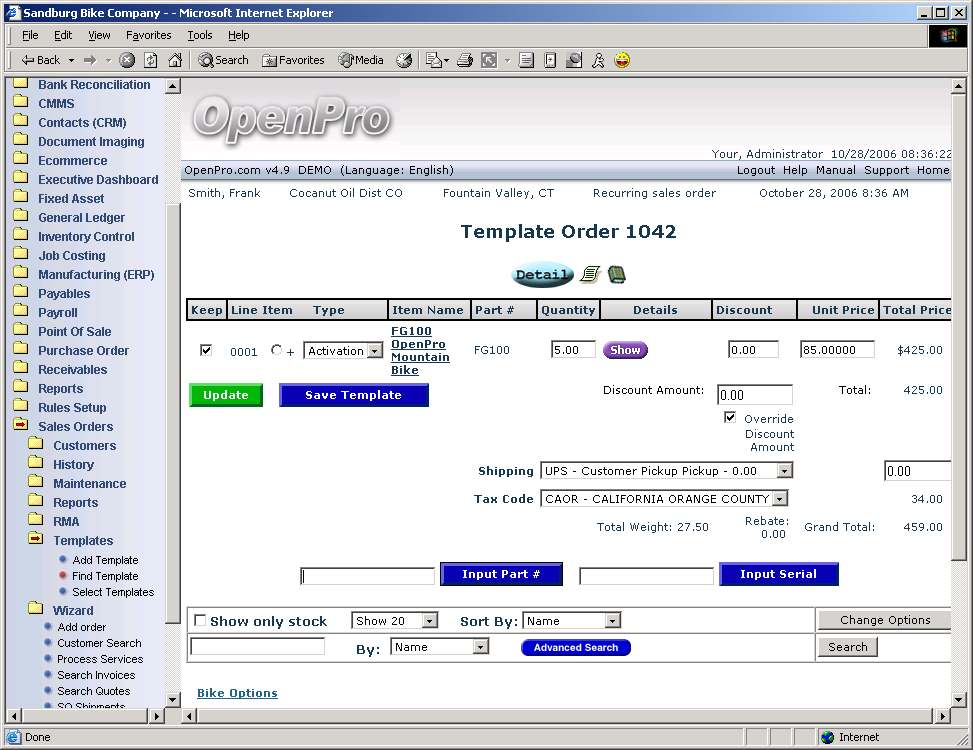Toggle Override Discount Amount checkbox
The width and height of the screenshot is (973, 750).
[730, 418]
